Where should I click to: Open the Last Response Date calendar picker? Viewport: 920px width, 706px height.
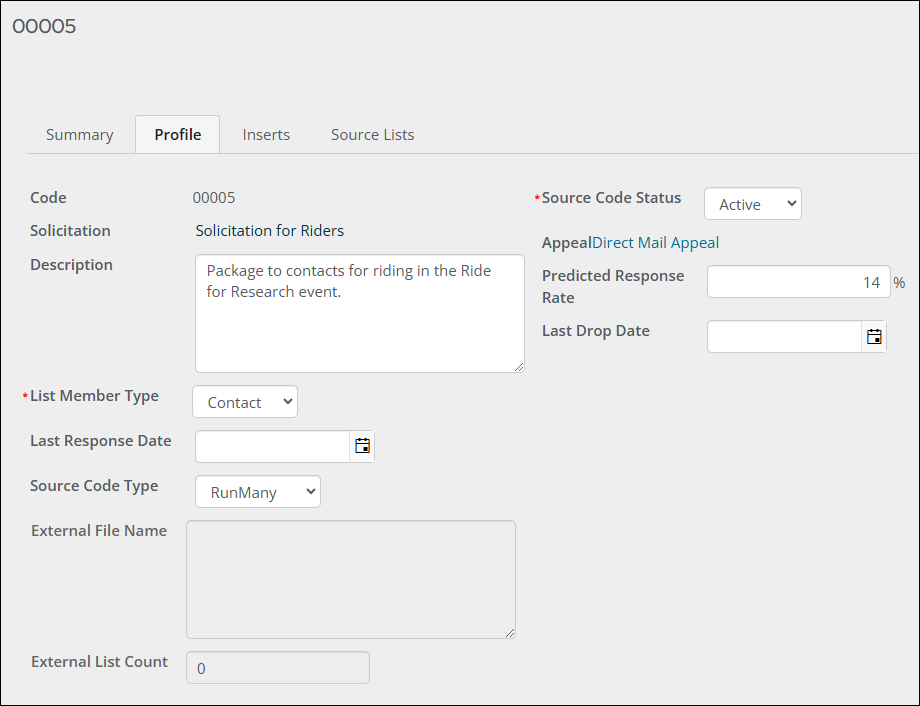click(x=362, y=447)
